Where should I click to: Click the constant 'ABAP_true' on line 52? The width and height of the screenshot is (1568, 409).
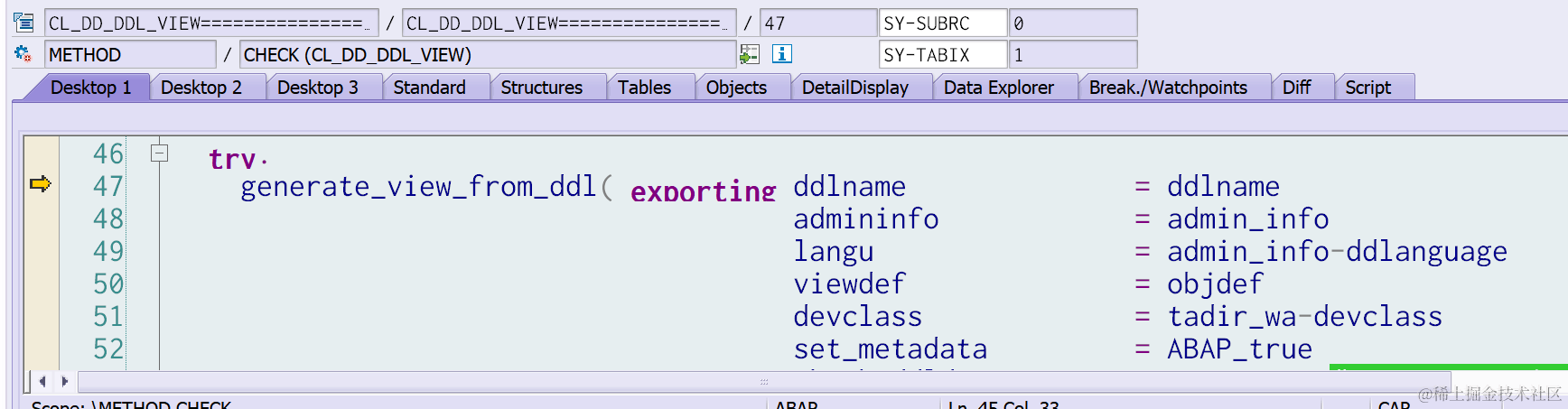pos(1240,349)
